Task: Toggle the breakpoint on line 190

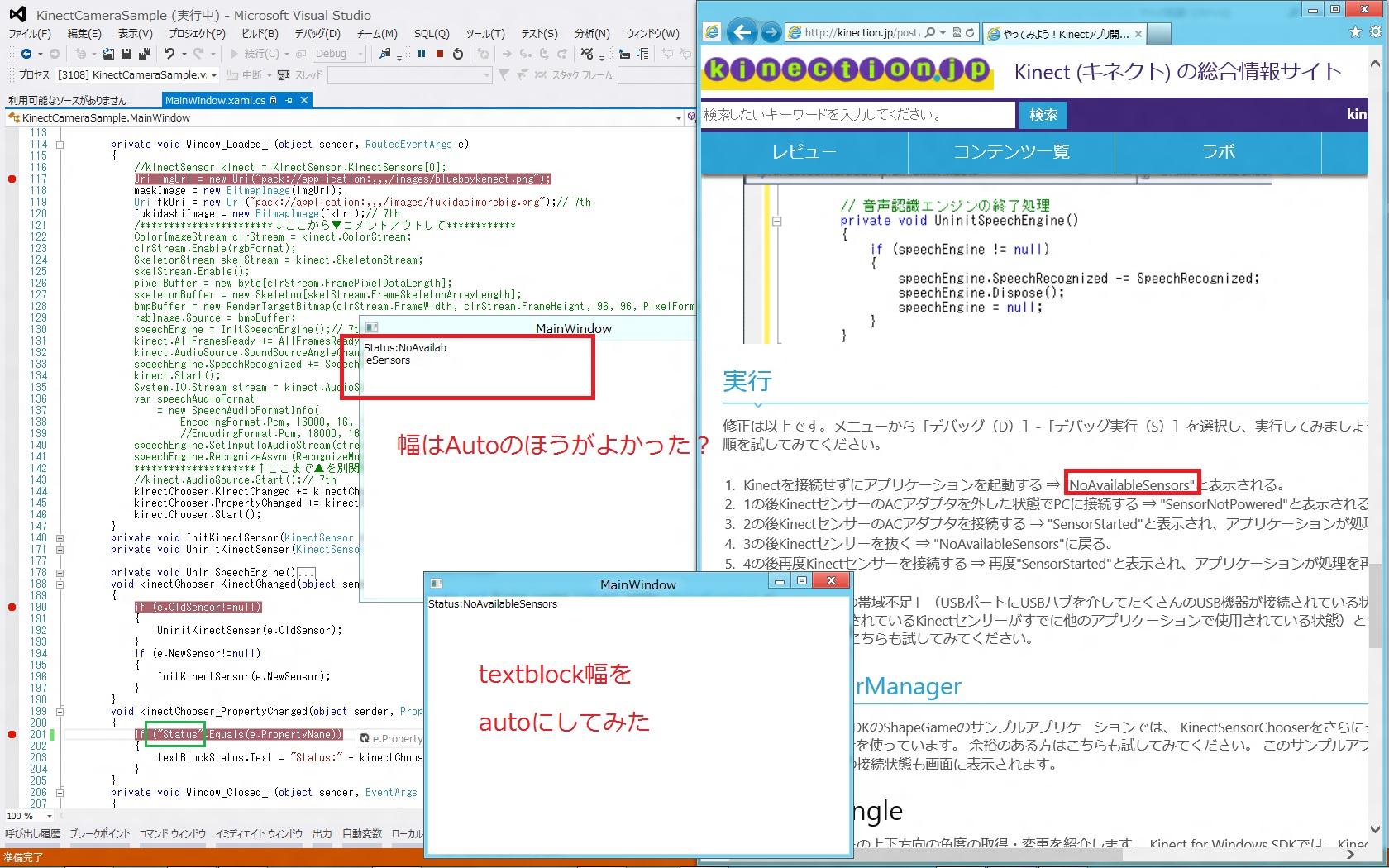Action: click(12, 607)
